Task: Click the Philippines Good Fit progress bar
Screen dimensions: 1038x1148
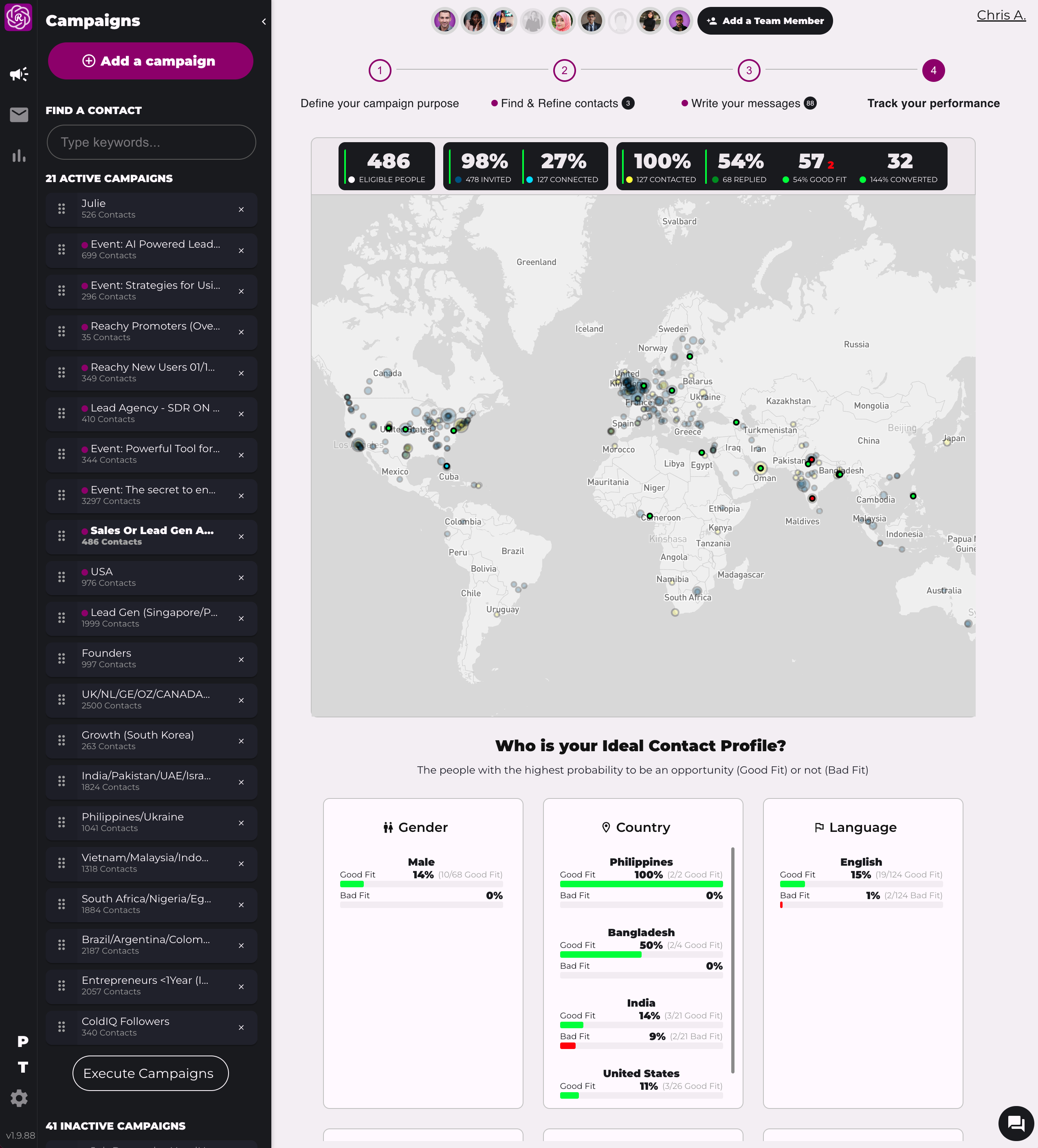Action: click(641, 884)
